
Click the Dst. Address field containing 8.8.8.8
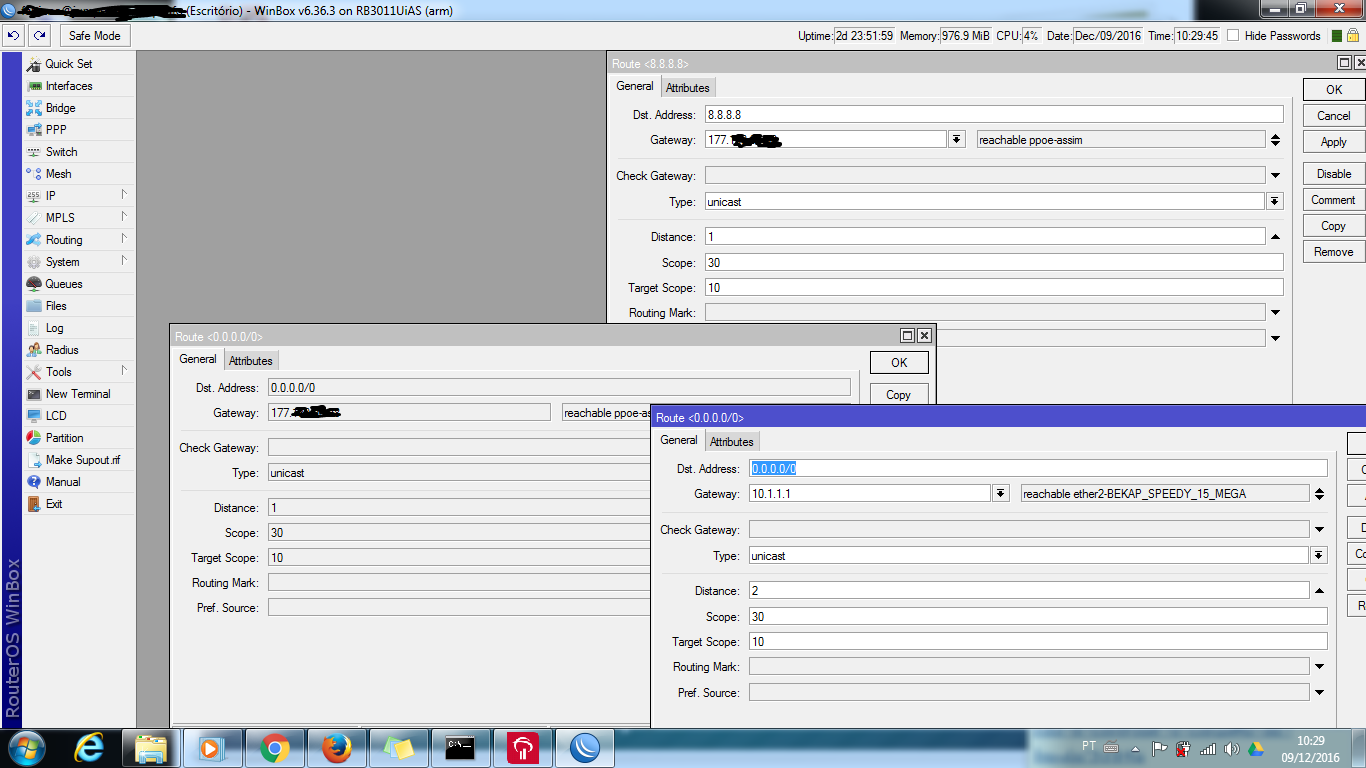point(994,115)
